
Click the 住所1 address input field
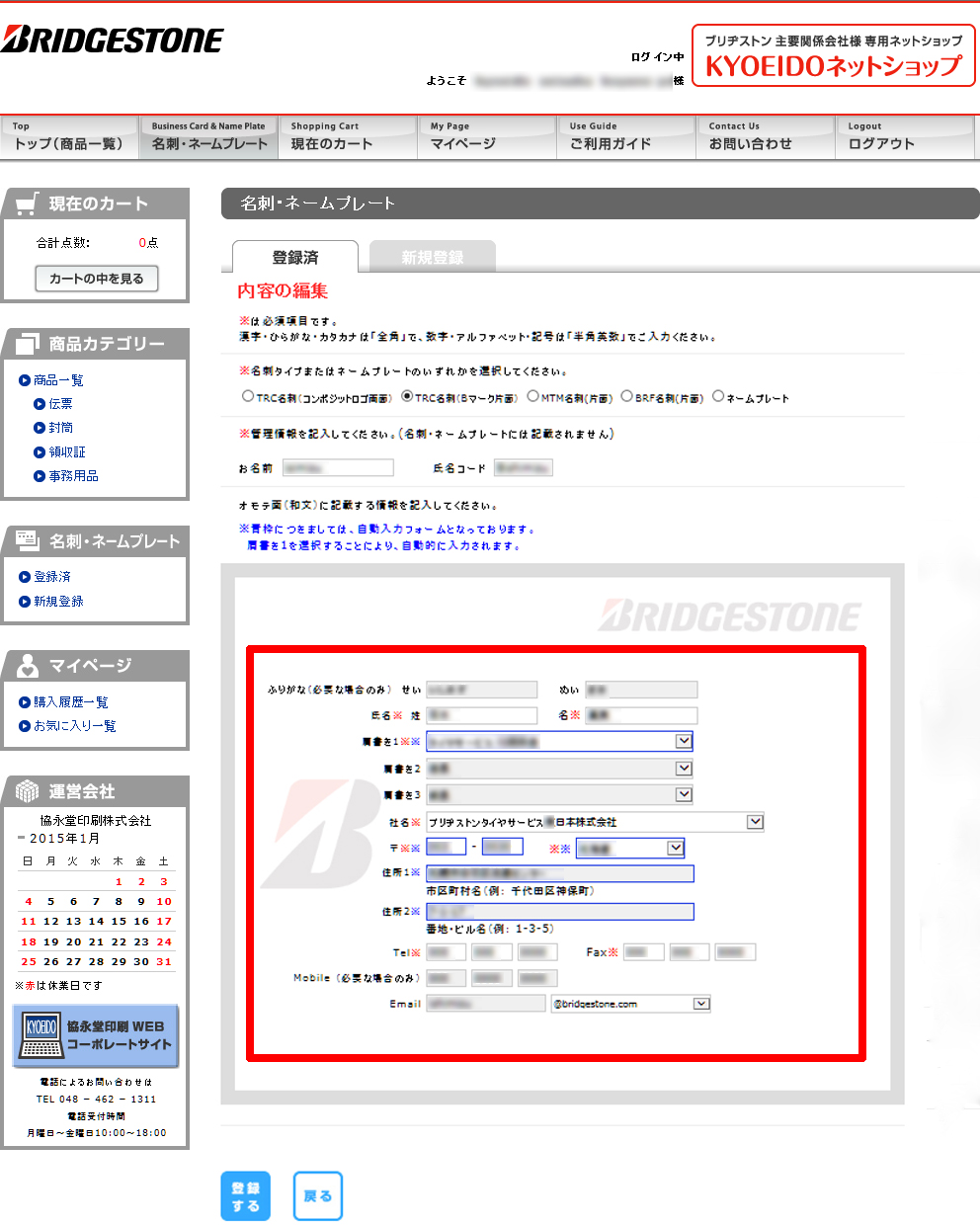coord(559,873)
